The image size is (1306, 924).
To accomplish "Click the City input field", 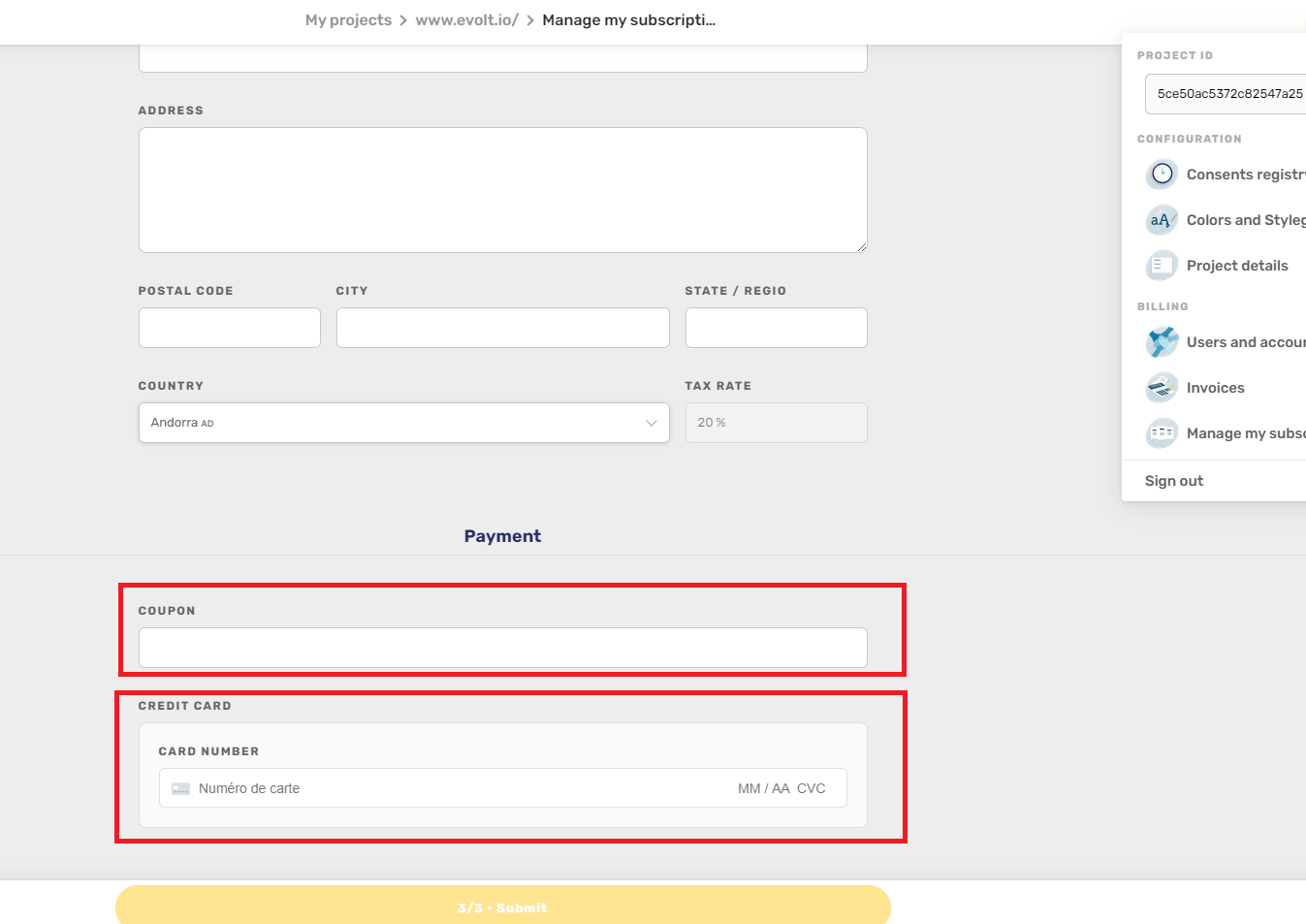I will pyautogui.click(x=502, y=328).
